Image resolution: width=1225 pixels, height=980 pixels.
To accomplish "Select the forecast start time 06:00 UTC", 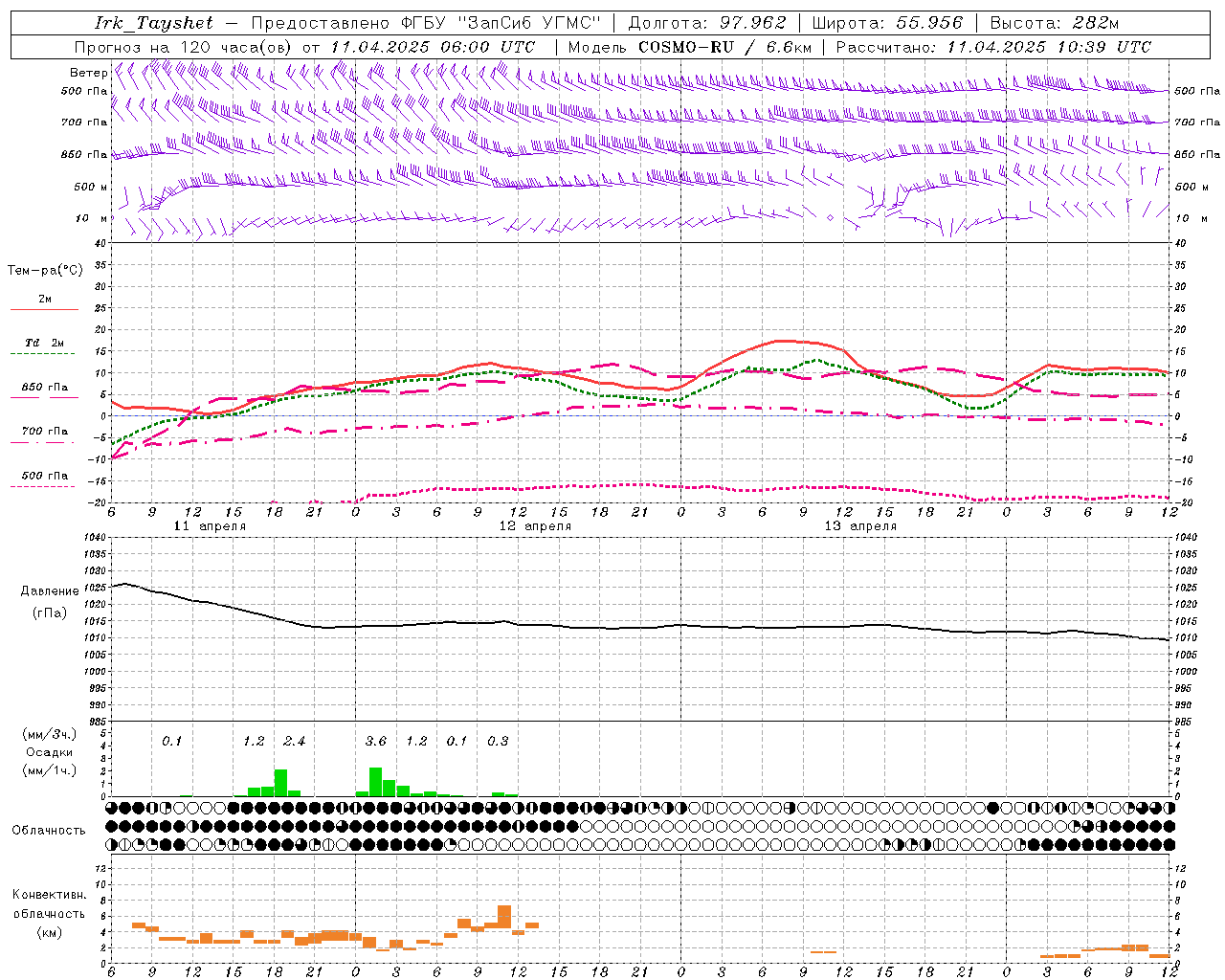I will click(x=487, y=47).
